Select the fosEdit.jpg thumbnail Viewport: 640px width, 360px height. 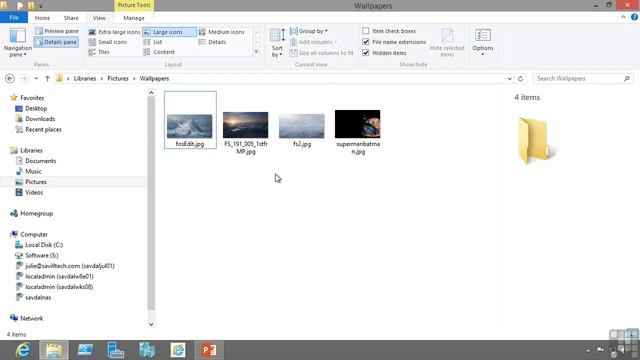coord(190,126)
